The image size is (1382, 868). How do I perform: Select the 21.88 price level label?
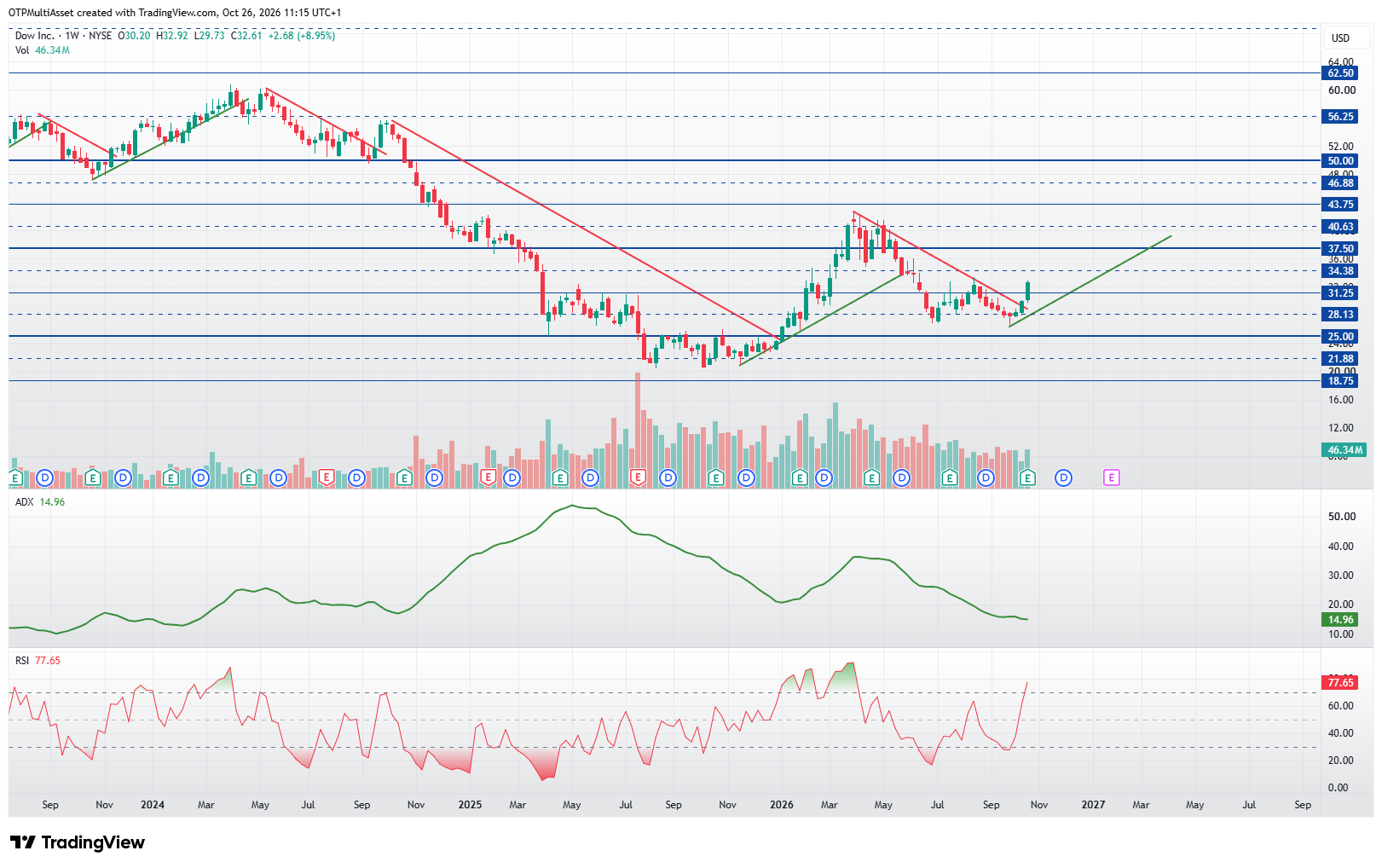click(x=1340, y=359)
